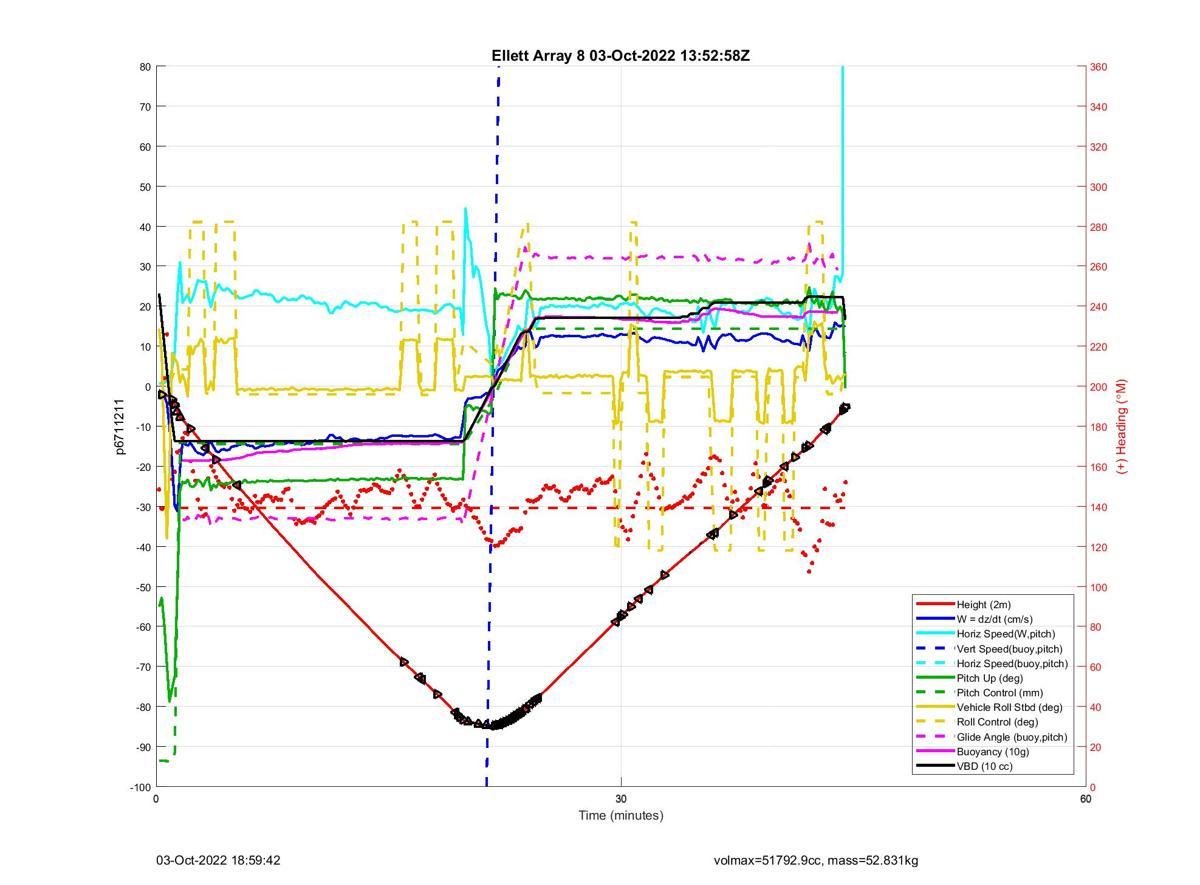Click the "volmax=51792.9cc, mass=52.831kg" footer text
Screen dimensions: 1200x885
coord(816,860)
